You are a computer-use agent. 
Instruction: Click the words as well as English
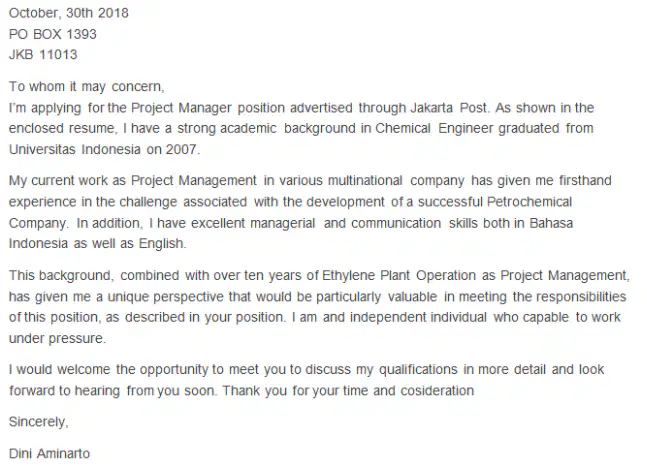130,243
